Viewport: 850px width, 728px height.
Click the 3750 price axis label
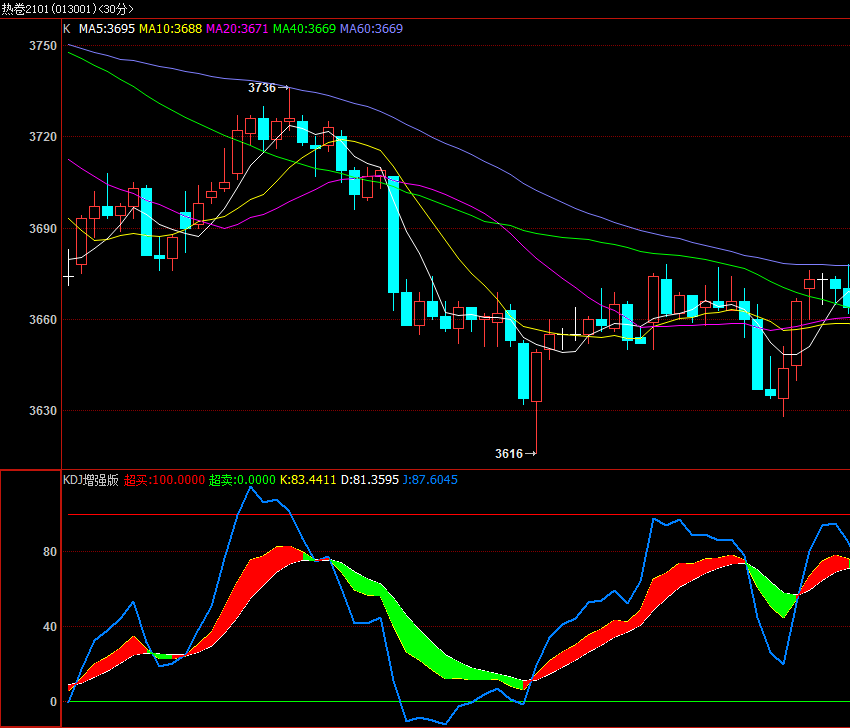[43, 46]
